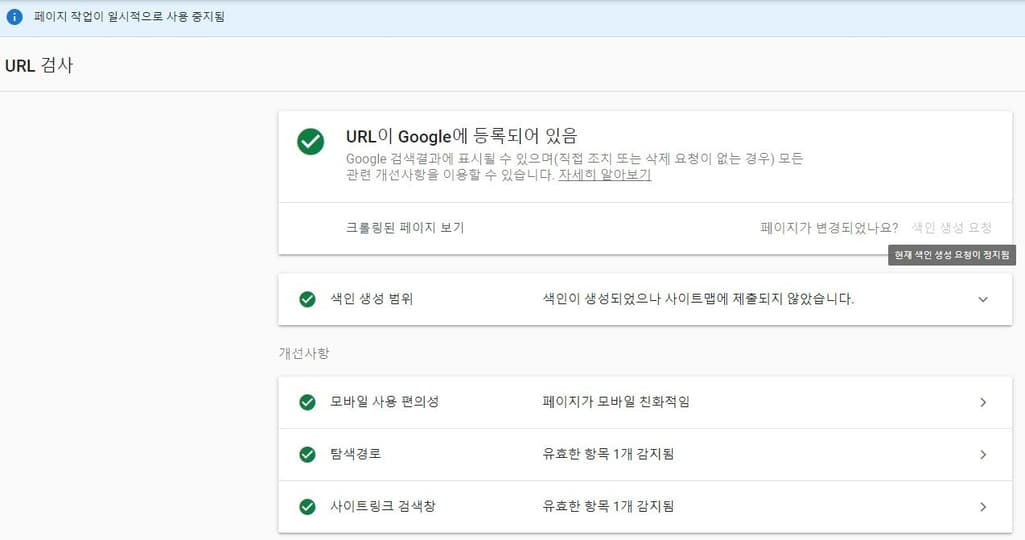Click the greyed-out 색인 생성 요청 button
The height and width of the screenshot is (540, 1025).
[952, 228]
